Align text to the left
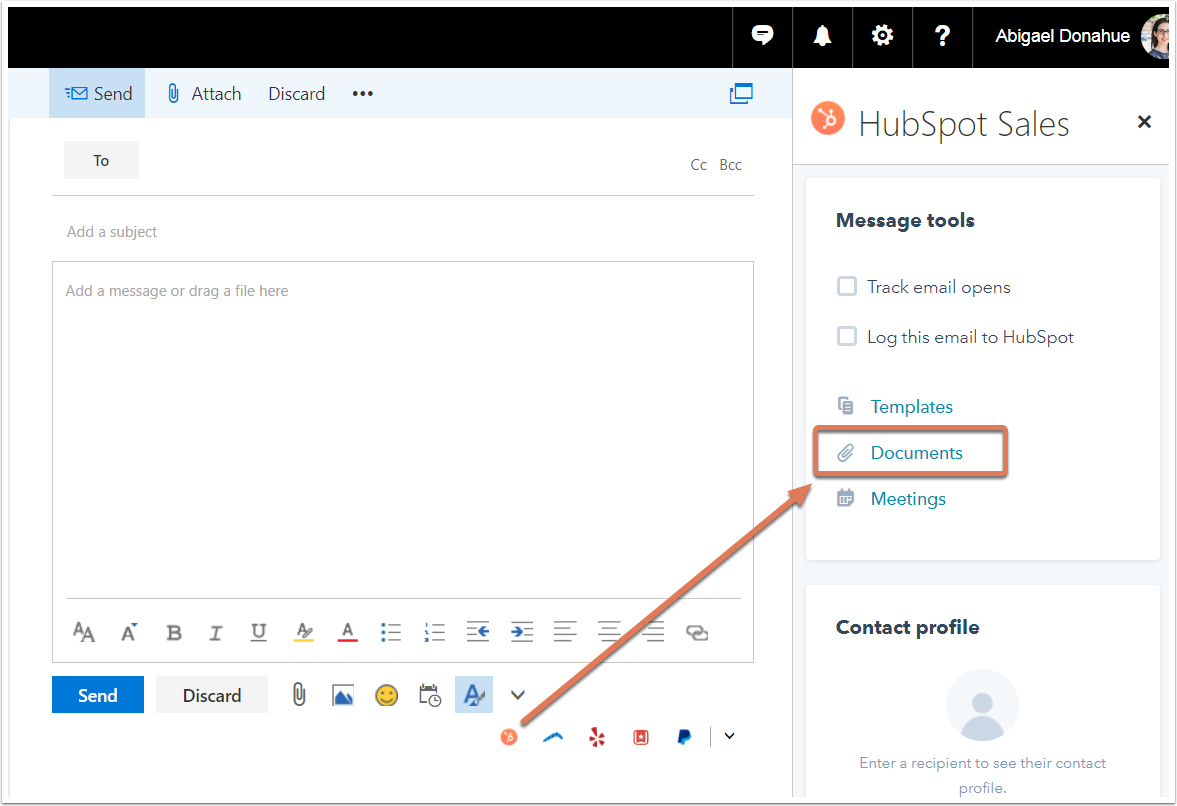This screenshot has height=806, width=1177. (x=565, y=632)
